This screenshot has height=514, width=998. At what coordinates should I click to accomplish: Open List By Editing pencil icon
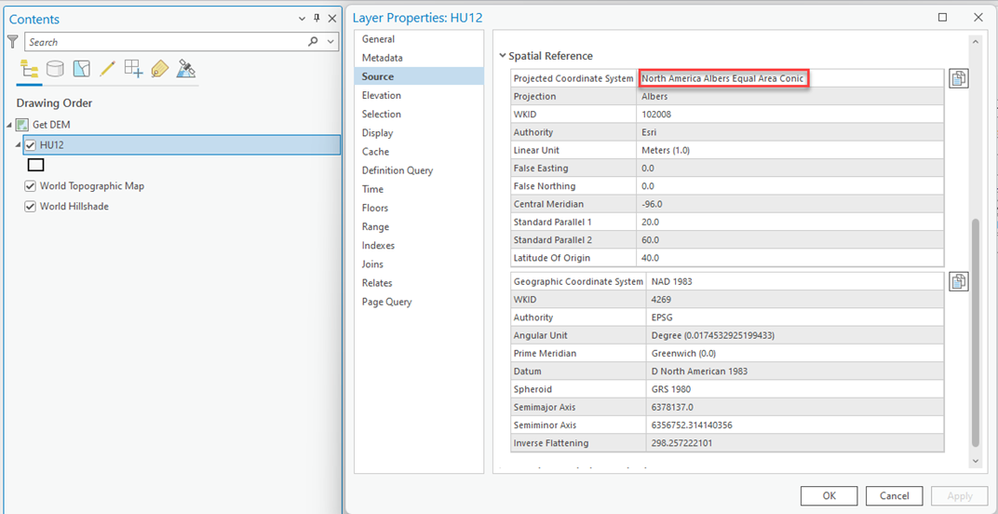[108, 68]
